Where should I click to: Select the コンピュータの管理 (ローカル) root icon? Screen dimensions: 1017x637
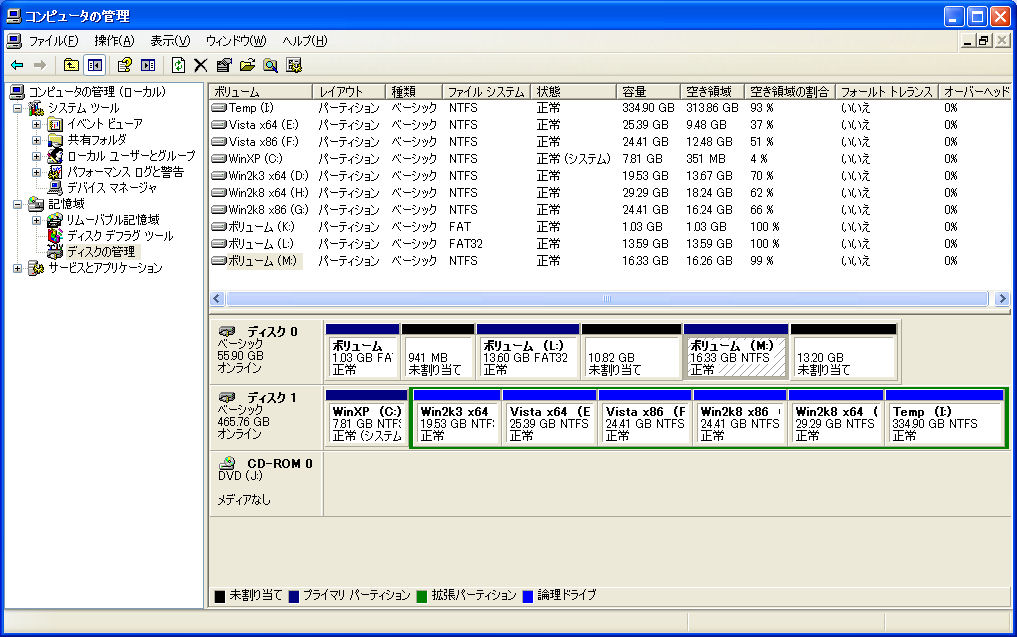18,92
